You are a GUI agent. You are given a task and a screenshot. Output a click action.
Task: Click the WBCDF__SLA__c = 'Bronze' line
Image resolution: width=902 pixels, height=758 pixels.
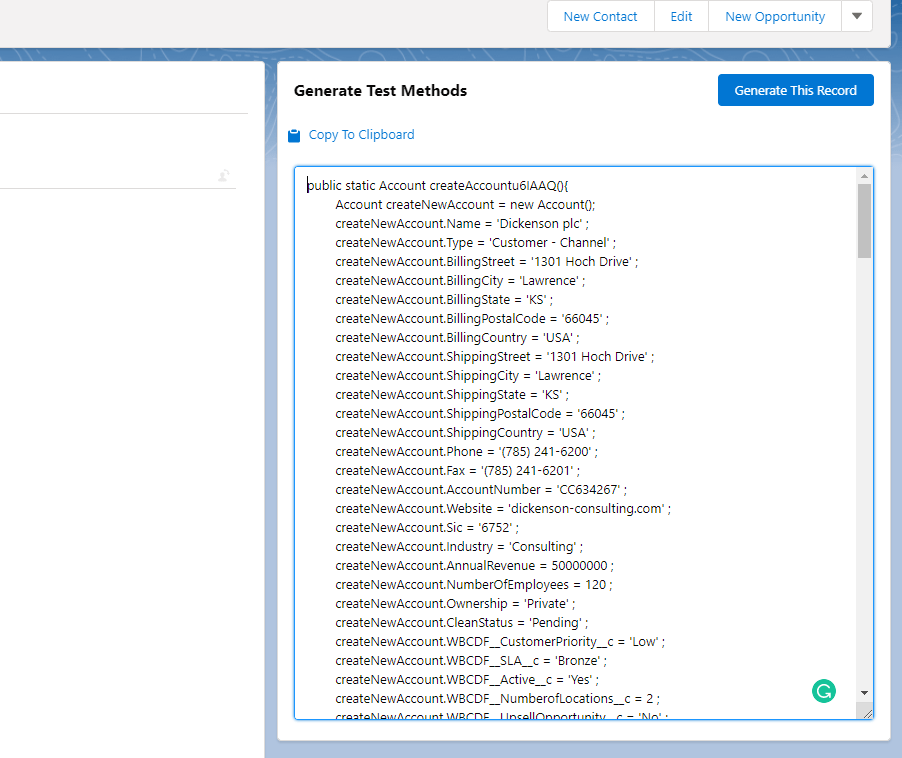pos(471,660)
